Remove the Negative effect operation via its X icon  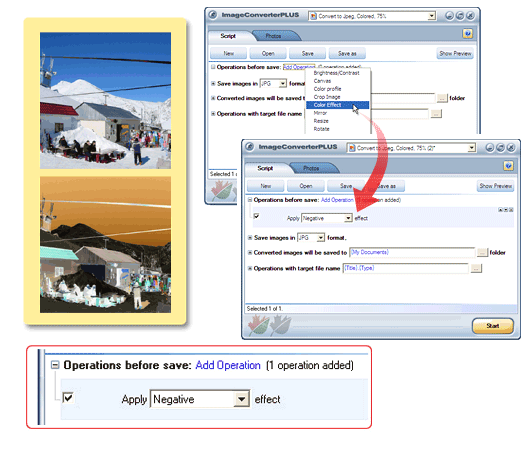511,210
